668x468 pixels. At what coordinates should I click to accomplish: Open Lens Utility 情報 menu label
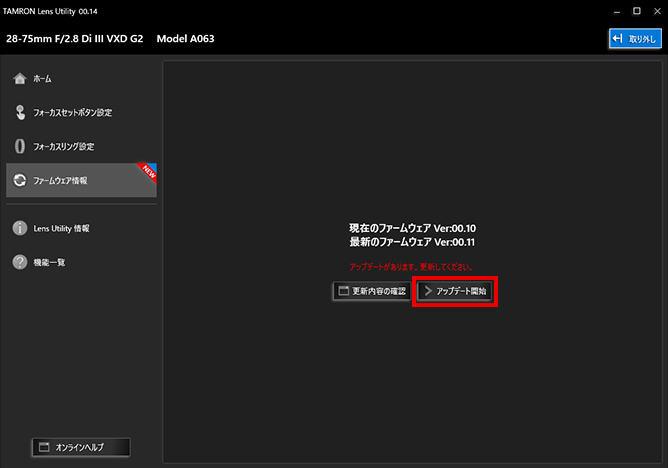[61, 229]
